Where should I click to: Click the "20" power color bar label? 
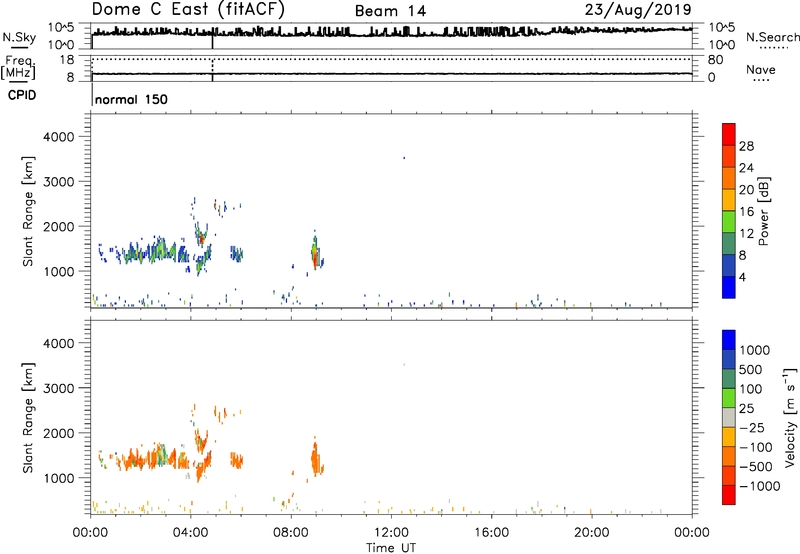coord(746,190)
